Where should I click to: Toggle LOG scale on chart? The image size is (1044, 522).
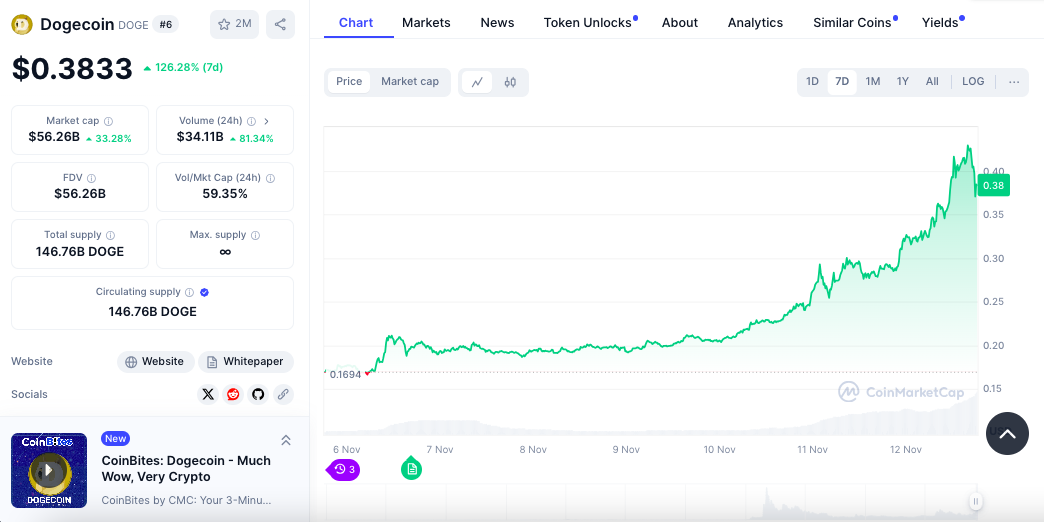click(973, 82)
